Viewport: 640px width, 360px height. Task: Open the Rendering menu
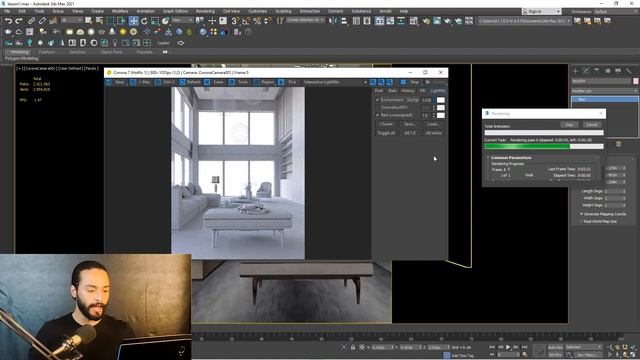pos(205,11)
